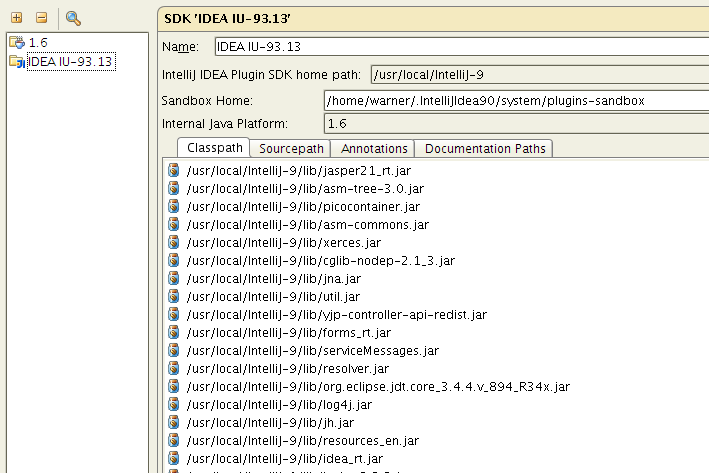This screenshot has width=709, height=473.
Task: Select the 1.6 SDK entry
Action: (38, 43)
